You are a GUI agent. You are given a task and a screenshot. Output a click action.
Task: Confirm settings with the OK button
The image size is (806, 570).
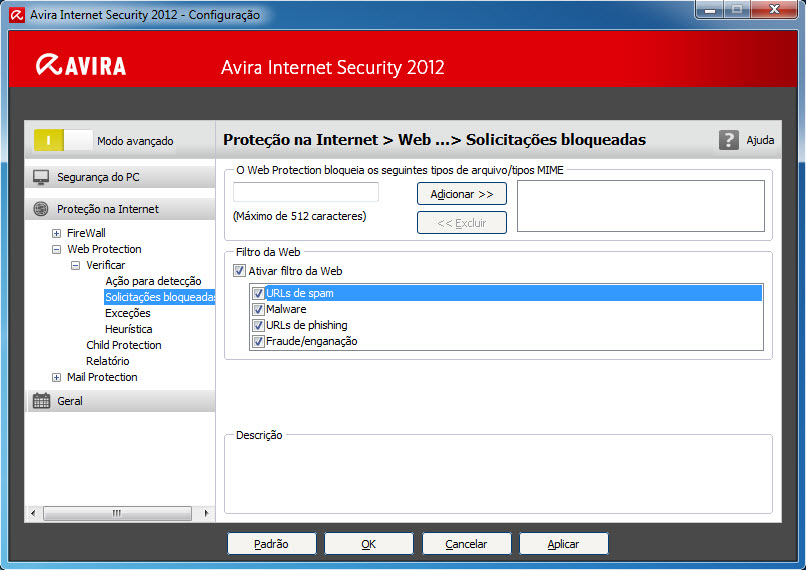click(x=369, y=544)
